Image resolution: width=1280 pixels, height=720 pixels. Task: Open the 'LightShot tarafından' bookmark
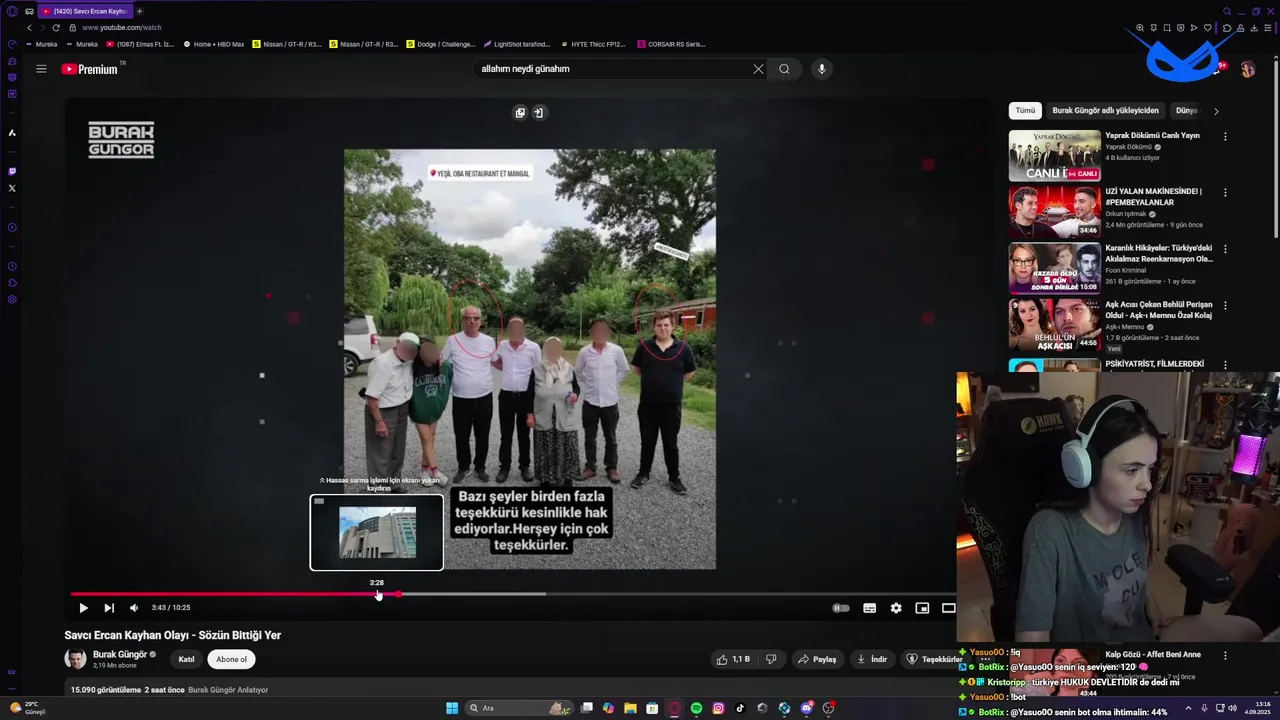coord(517,44)
